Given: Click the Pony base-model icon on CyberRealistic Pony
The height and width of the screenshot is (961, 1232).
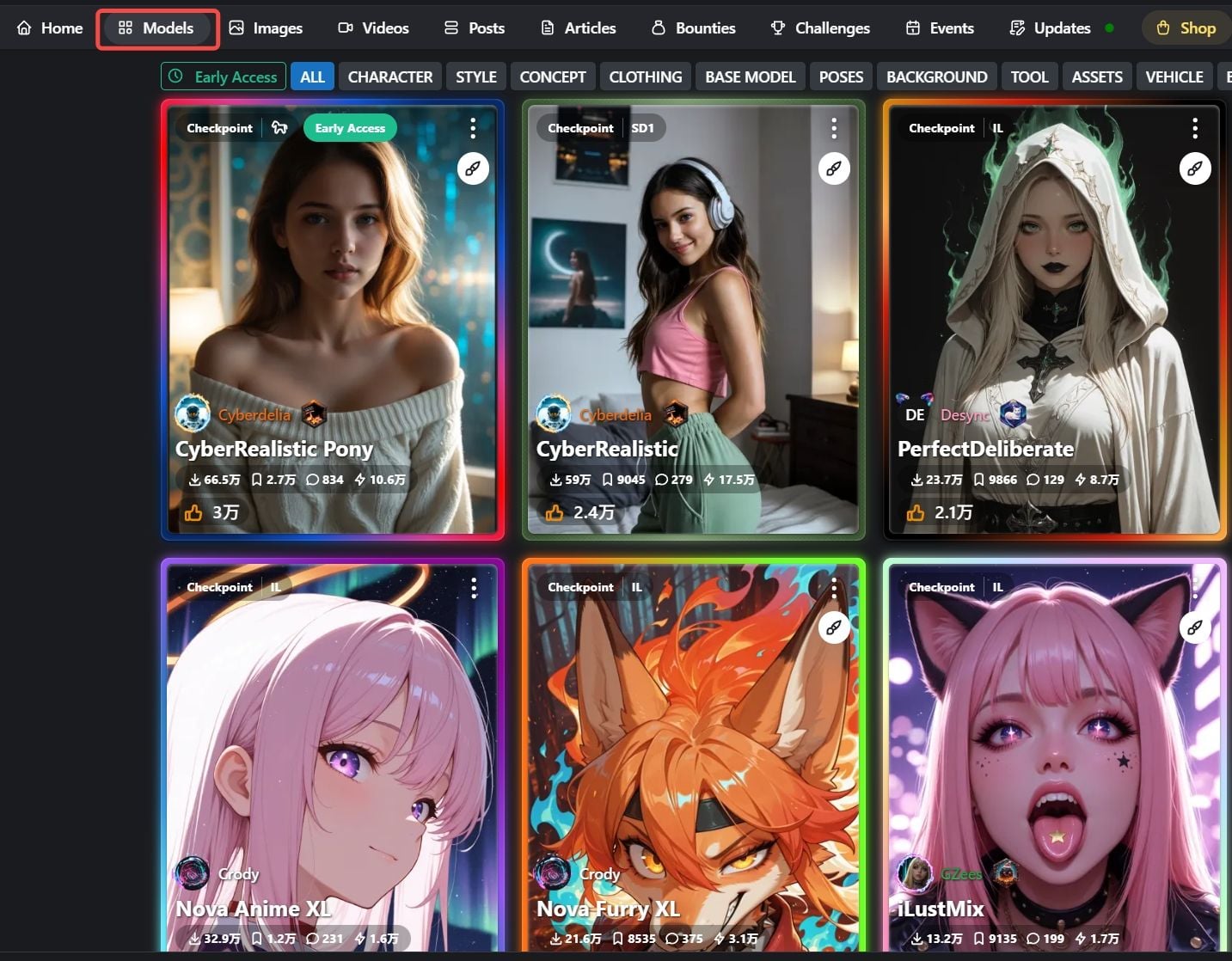Looking at the screenshot, I should 279,128.
